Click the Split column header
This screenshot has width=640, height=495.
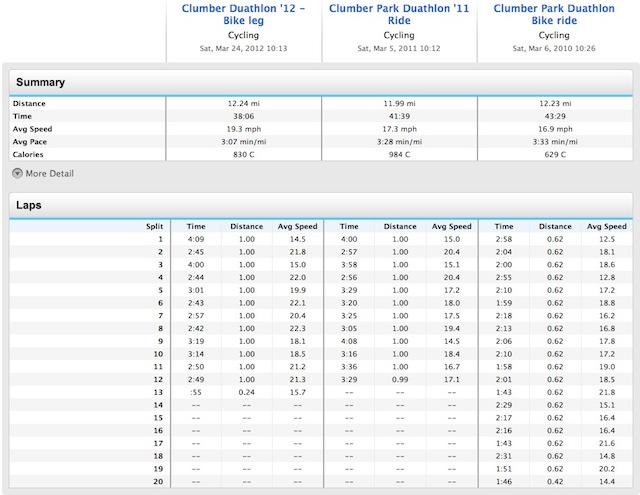[154, 226]
